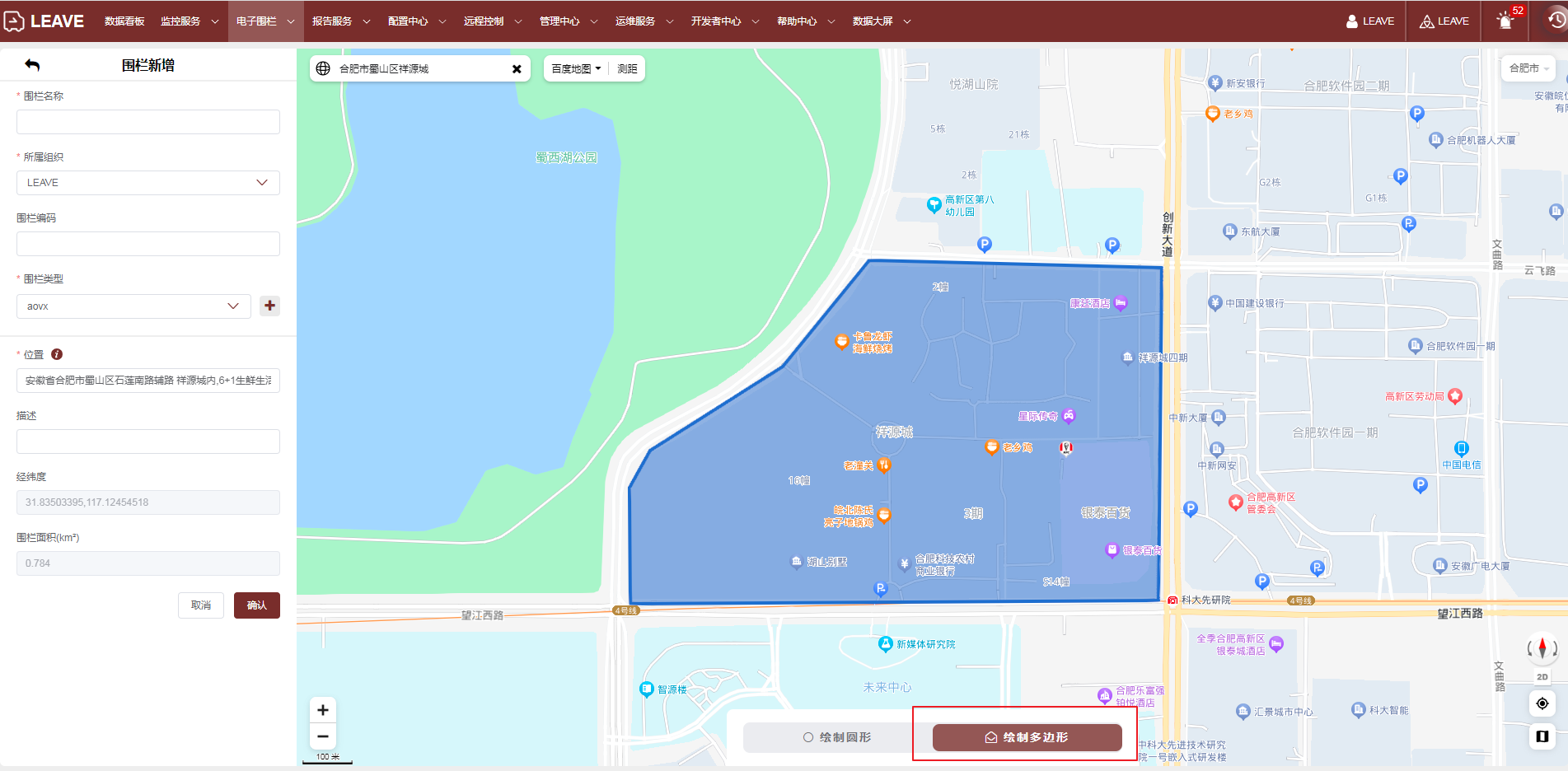
Task: Open the 百度地图 map source dropdown
Action: tap(576, 69)
